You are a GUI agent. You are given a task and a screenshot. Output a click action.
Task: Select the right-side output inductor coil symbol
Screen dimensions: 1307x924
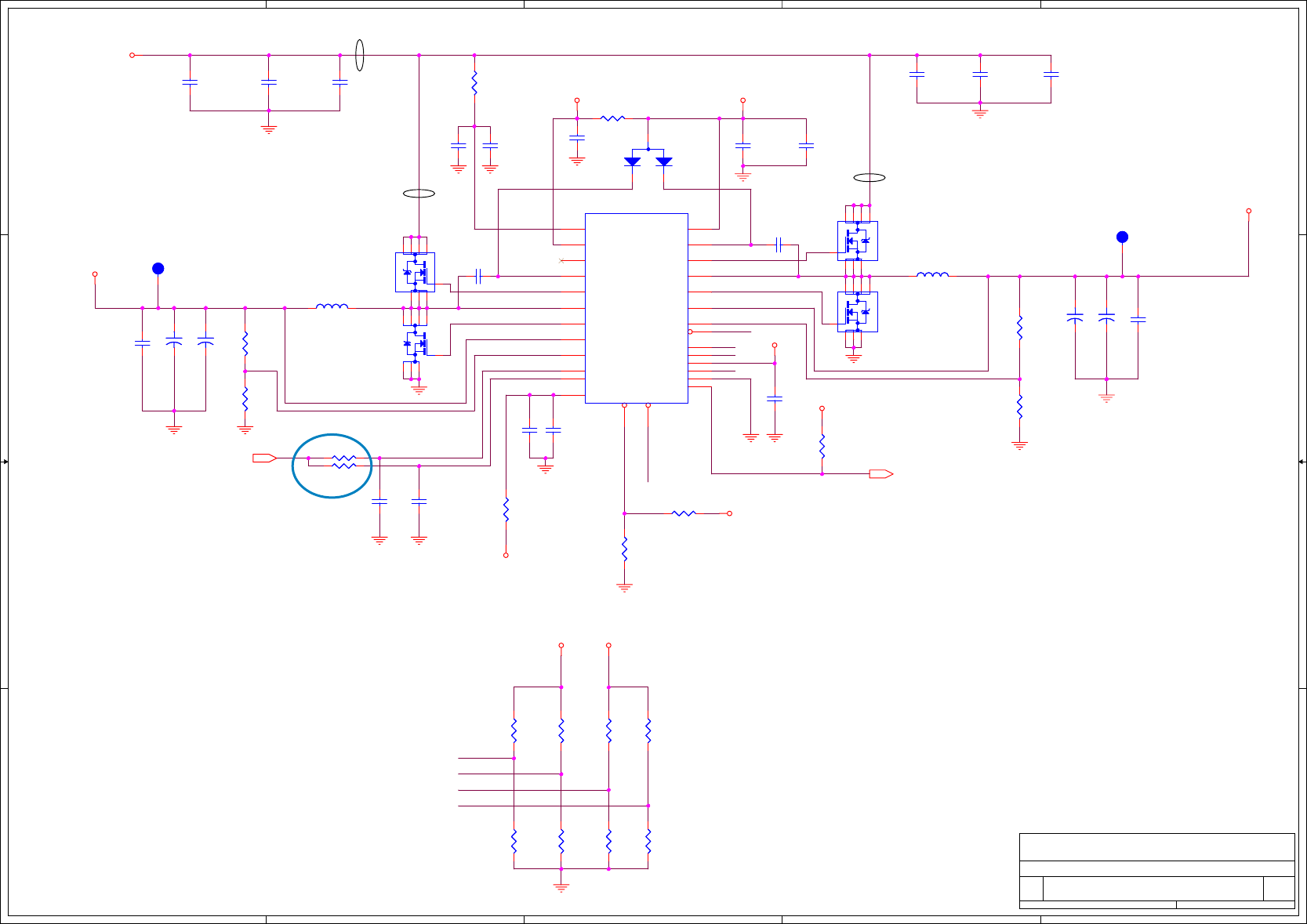tap(933, 274)
